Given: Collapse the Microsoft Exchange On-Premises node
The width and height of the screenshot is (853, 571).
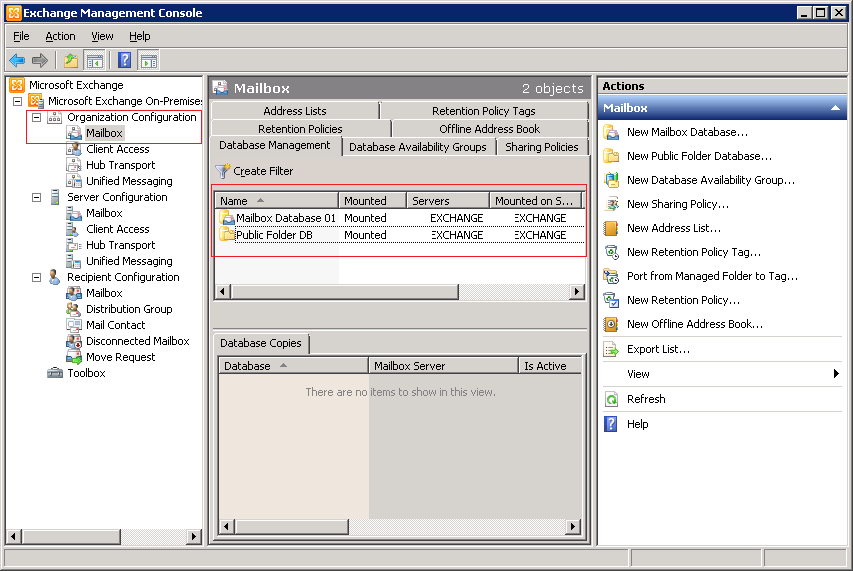Looking at the screenshot, I should (17, 101).
